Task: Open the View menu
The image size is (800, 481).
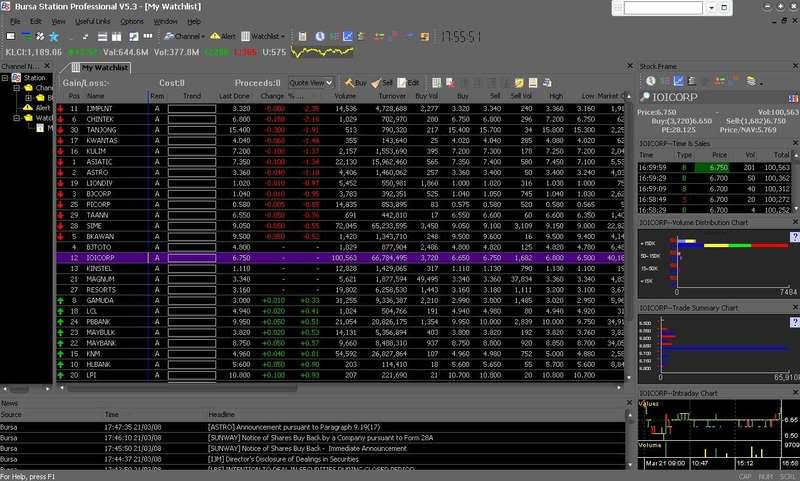Action: (x=58, y=21)
